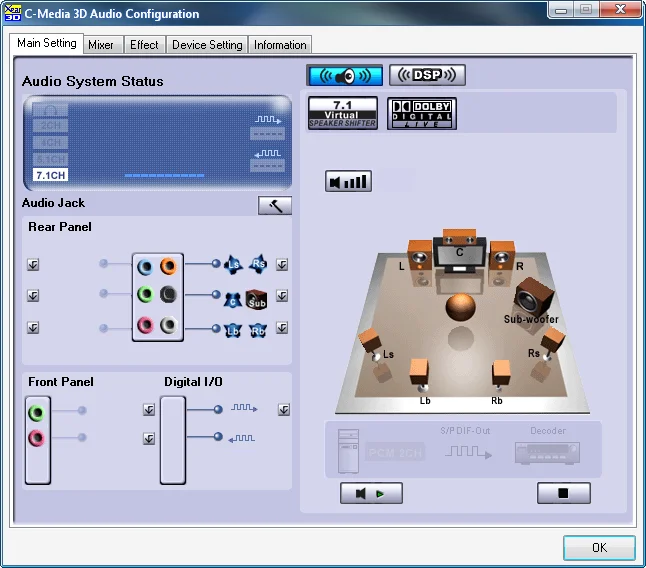
Task: Open right dropdown next to Ls Rs icons
Action: tap(282, 264)
